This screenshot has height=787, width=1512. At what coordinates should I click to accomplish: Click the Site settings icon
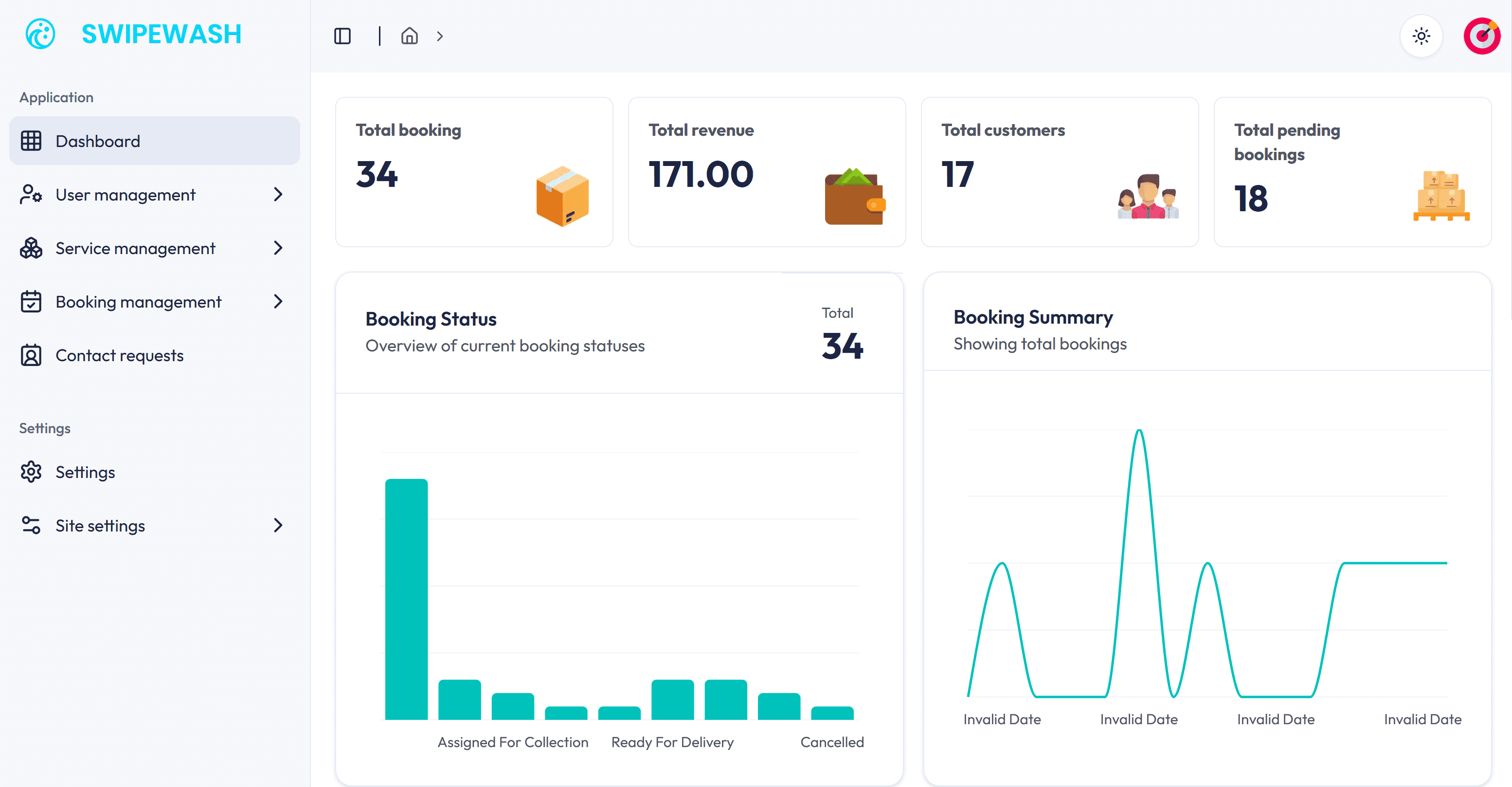tap(31, 525)
